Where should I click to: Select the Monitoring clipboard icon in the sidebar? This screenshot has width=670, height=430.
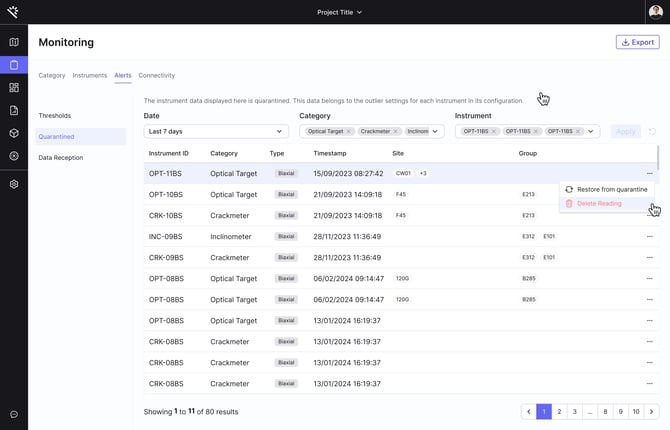pyautogui.click(x=14, y=65)
